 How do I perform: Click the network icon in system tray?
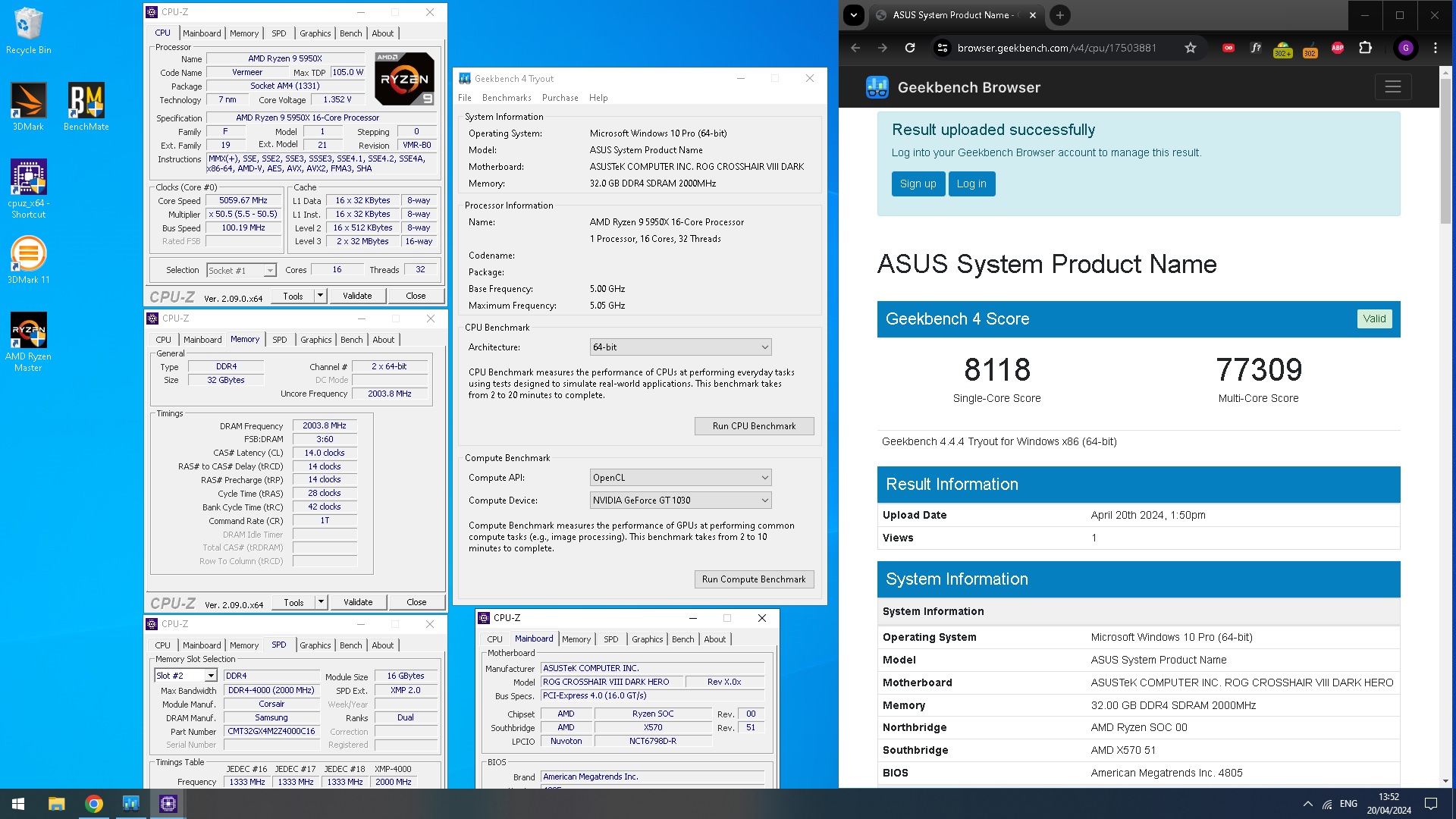click(1327, 804)
